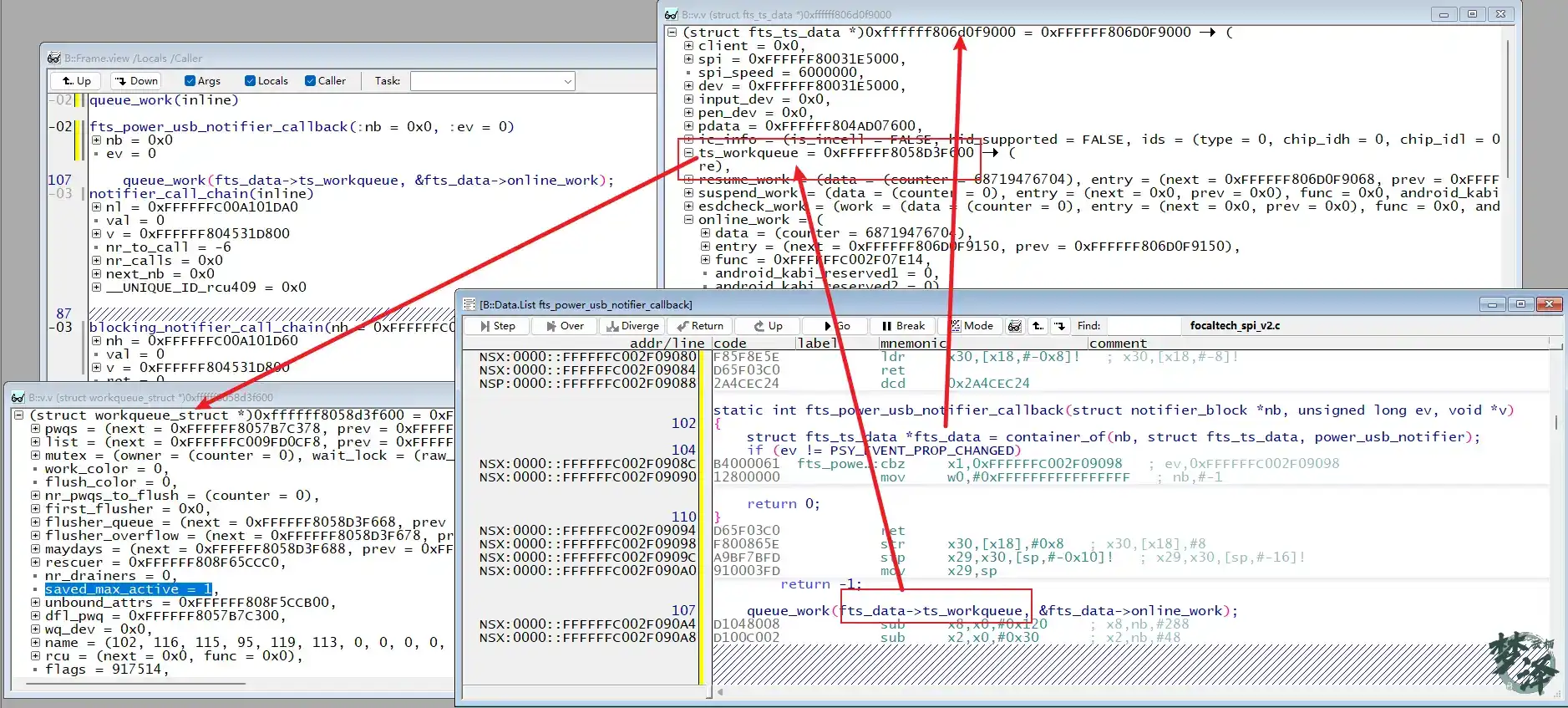Click the comment column header
This screenshot has width=1568, height=708.
coord(1318,343)
